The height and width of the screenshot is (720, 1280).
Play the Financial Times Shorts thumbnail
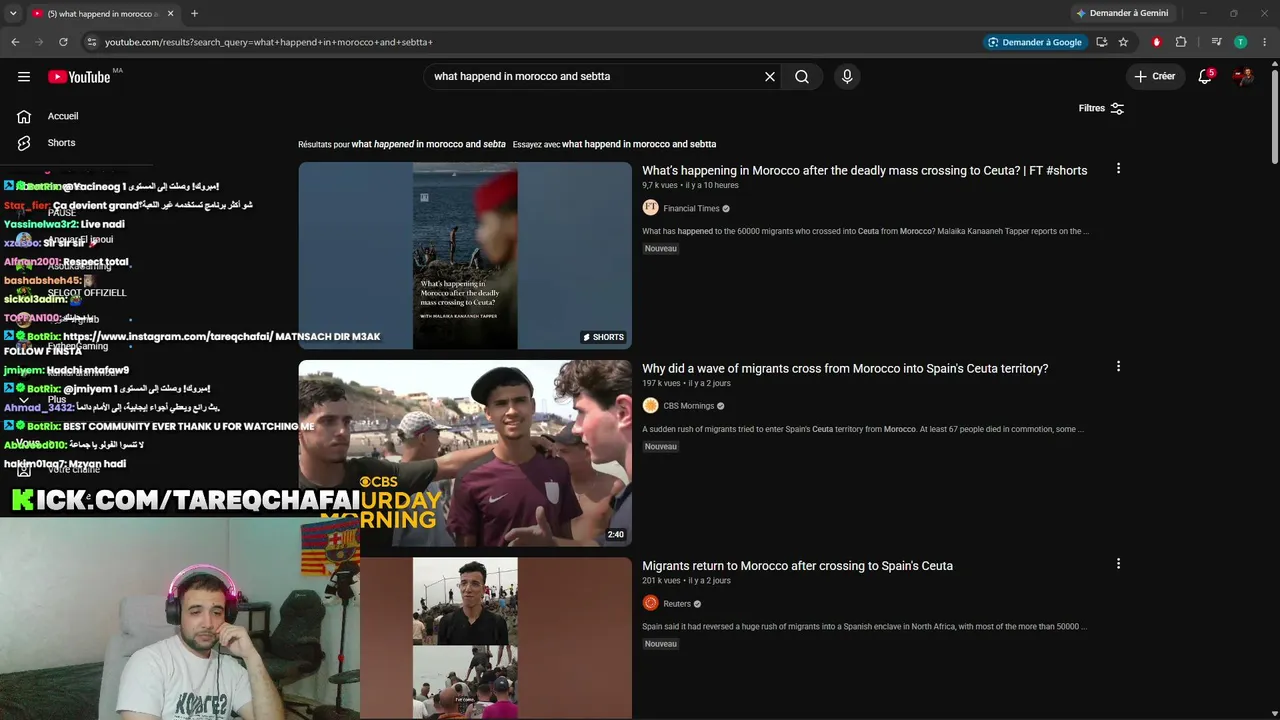[x=465, y=255]
